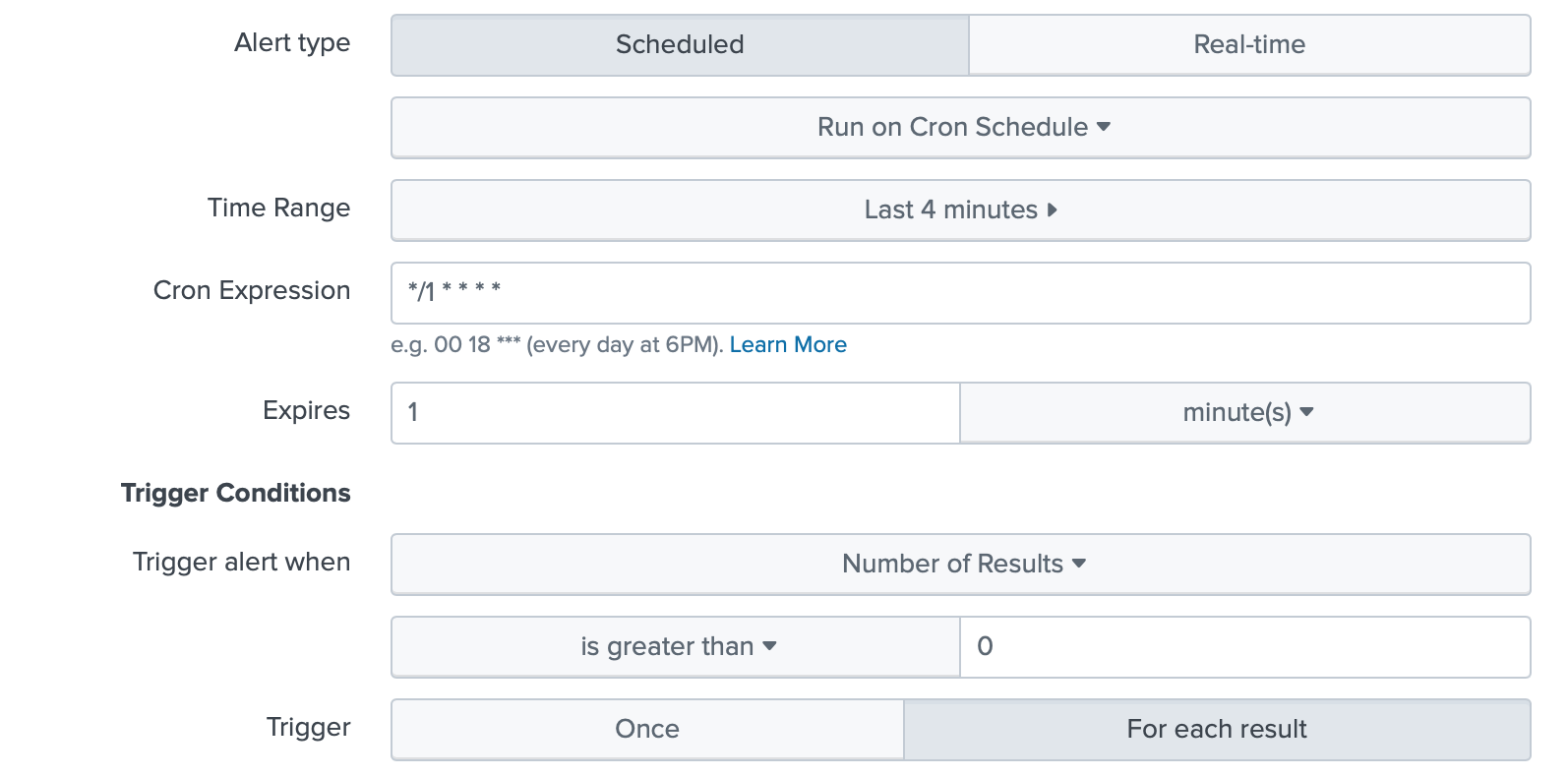Image resolution: width=1568 pixels, height=777 pixels.
Task: Open the Number of Results dropdown
Action: 951,565
